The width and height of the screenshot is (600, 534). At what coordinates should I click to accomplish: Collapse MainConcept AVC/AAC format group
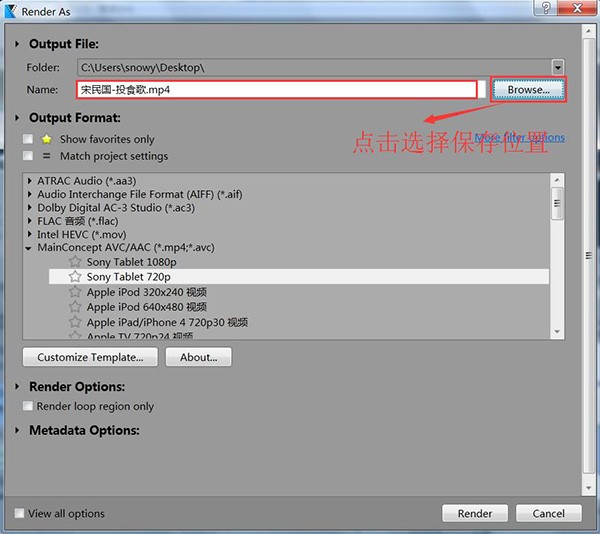click(29, 248)
